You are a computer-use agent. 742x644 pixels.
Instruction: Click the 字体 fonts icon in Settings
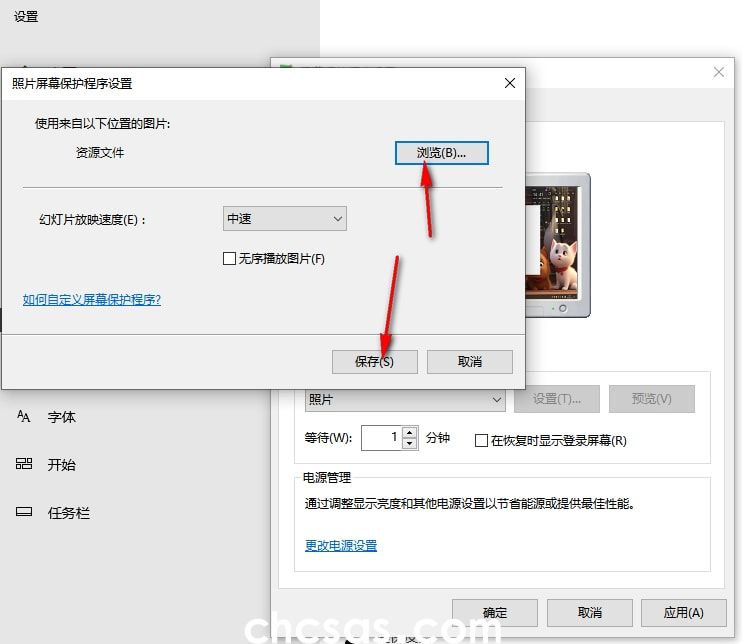click(24, 417)
